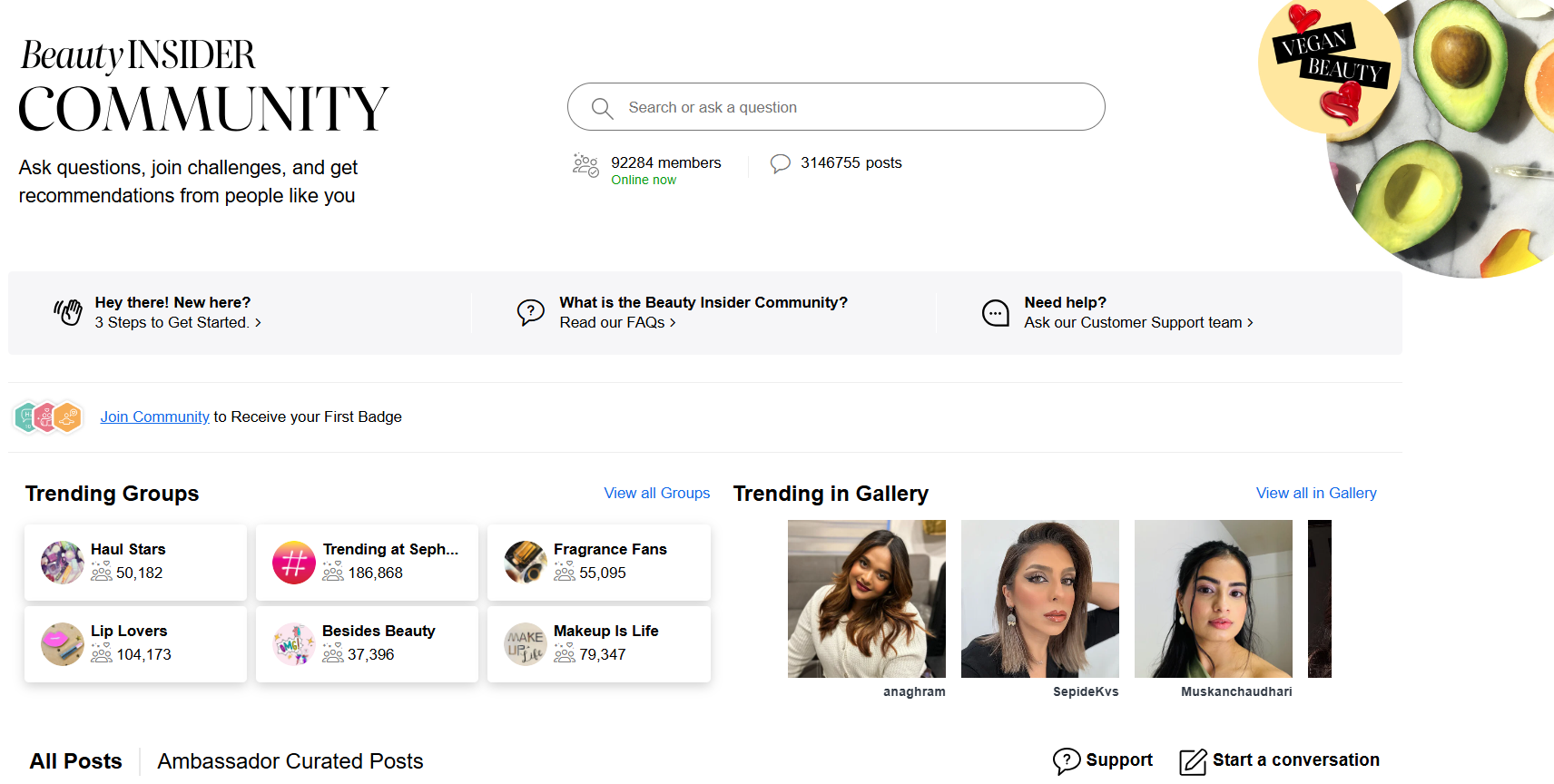Click the members icon beside 104,173
Image resolution: width=1554 pixels, height=784 pixels.
(102, 653)
